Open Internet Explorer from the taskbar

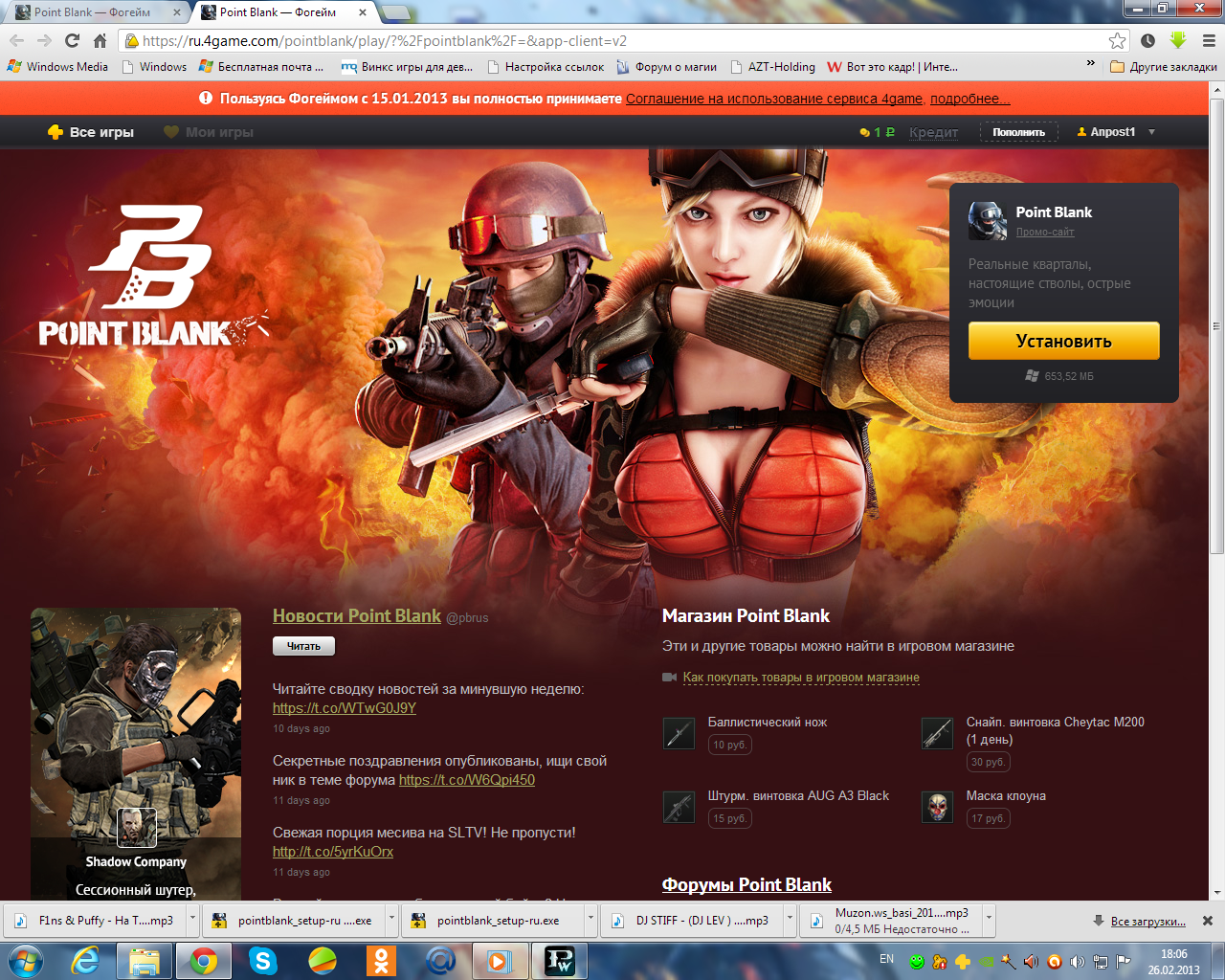pyautogui.click(x=86, y=961)
